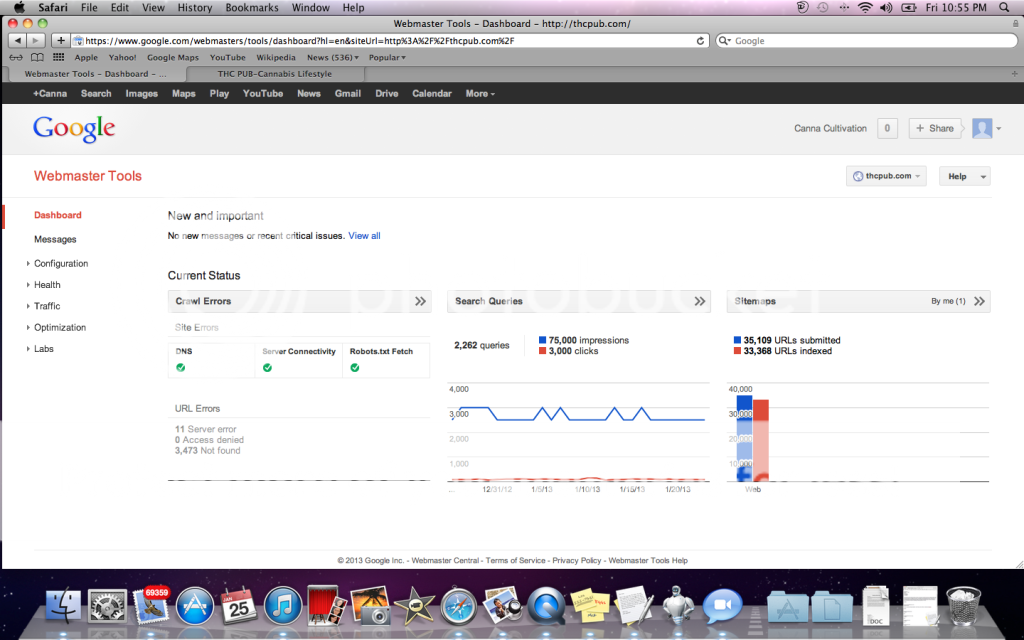Open the Help dropdown button

965,176
